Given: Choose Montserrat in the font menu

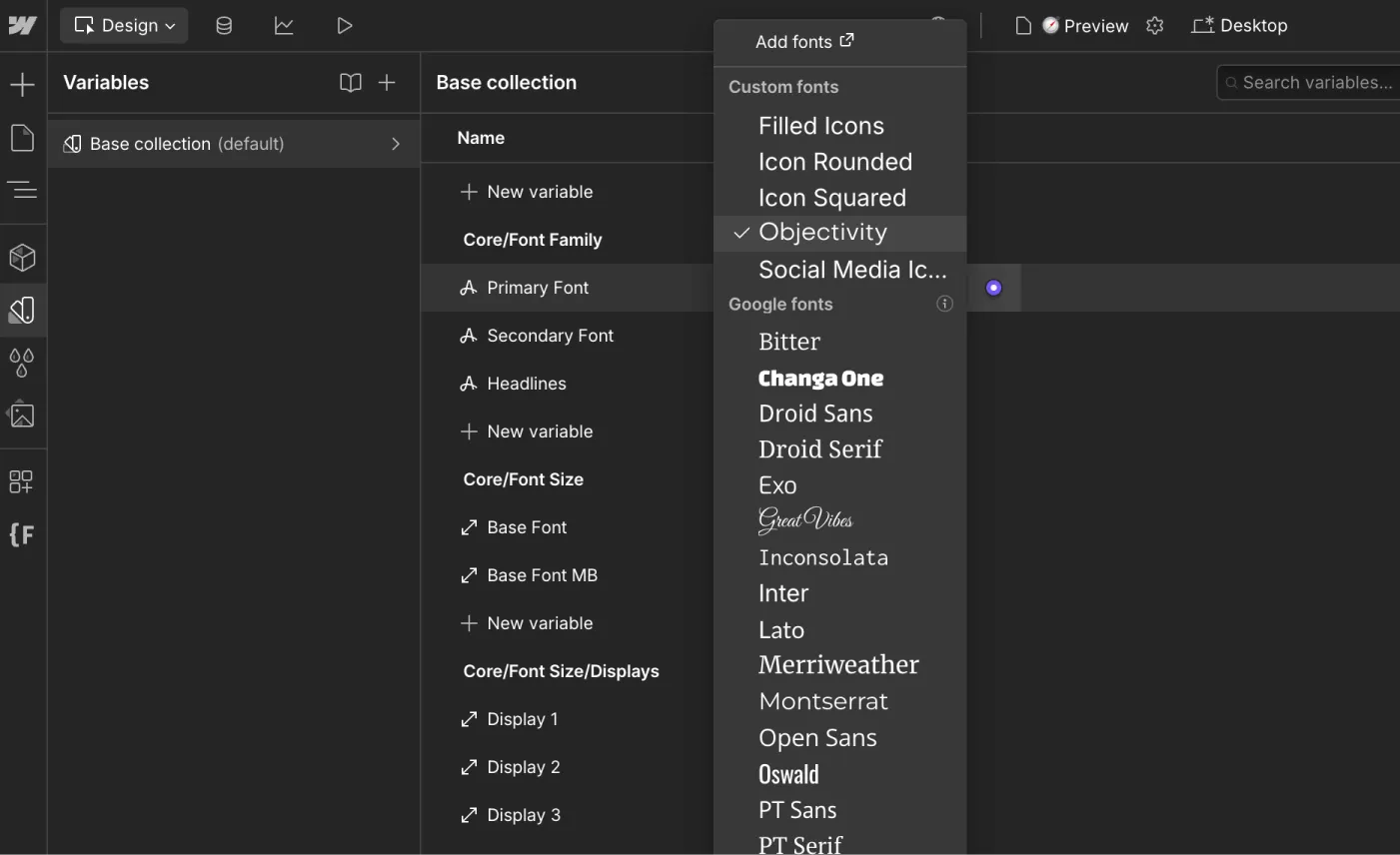Looking at the screenshot, I should pos(823,700).
